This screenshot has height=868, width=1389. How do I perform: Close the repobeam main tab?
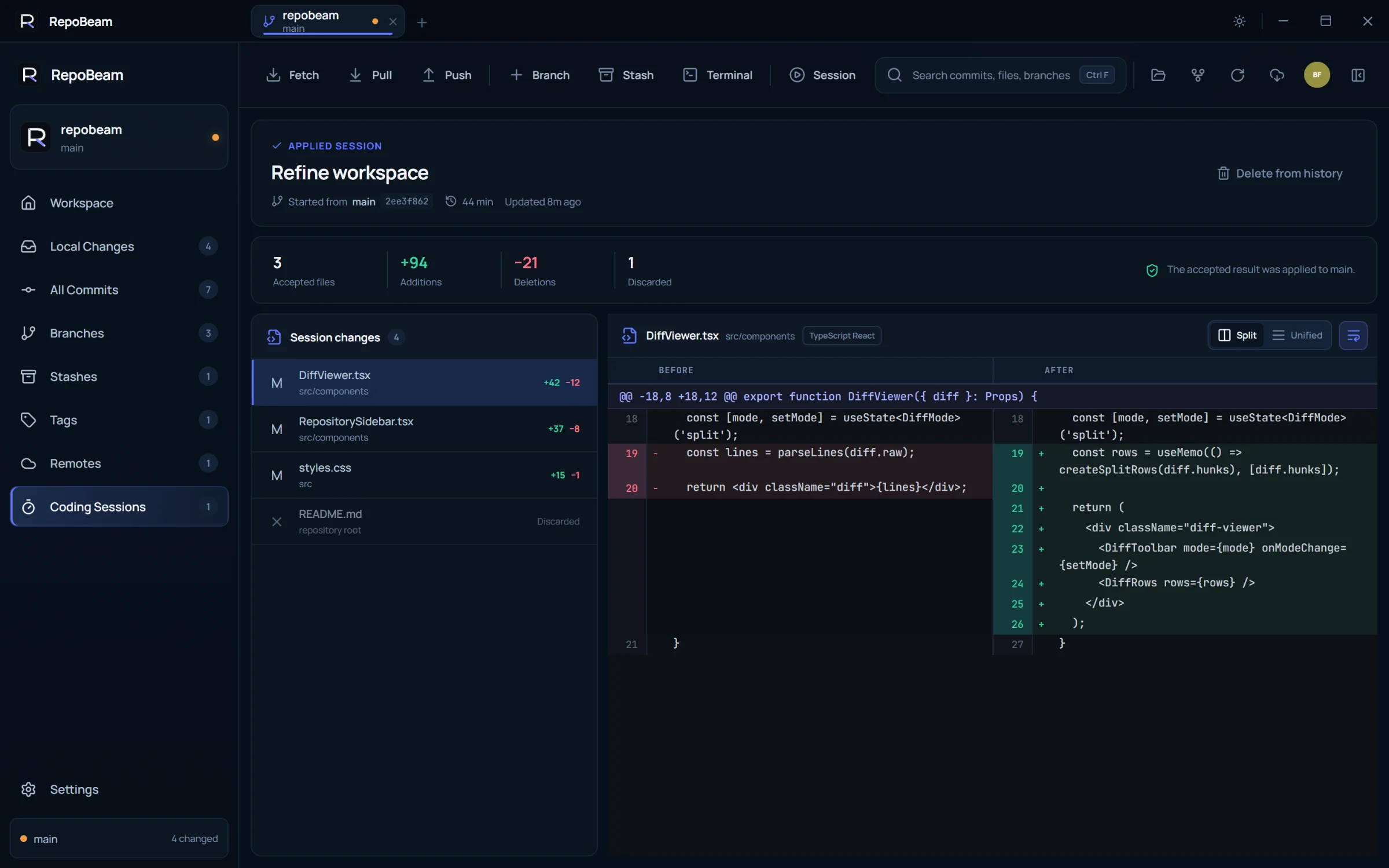[393, 22]
